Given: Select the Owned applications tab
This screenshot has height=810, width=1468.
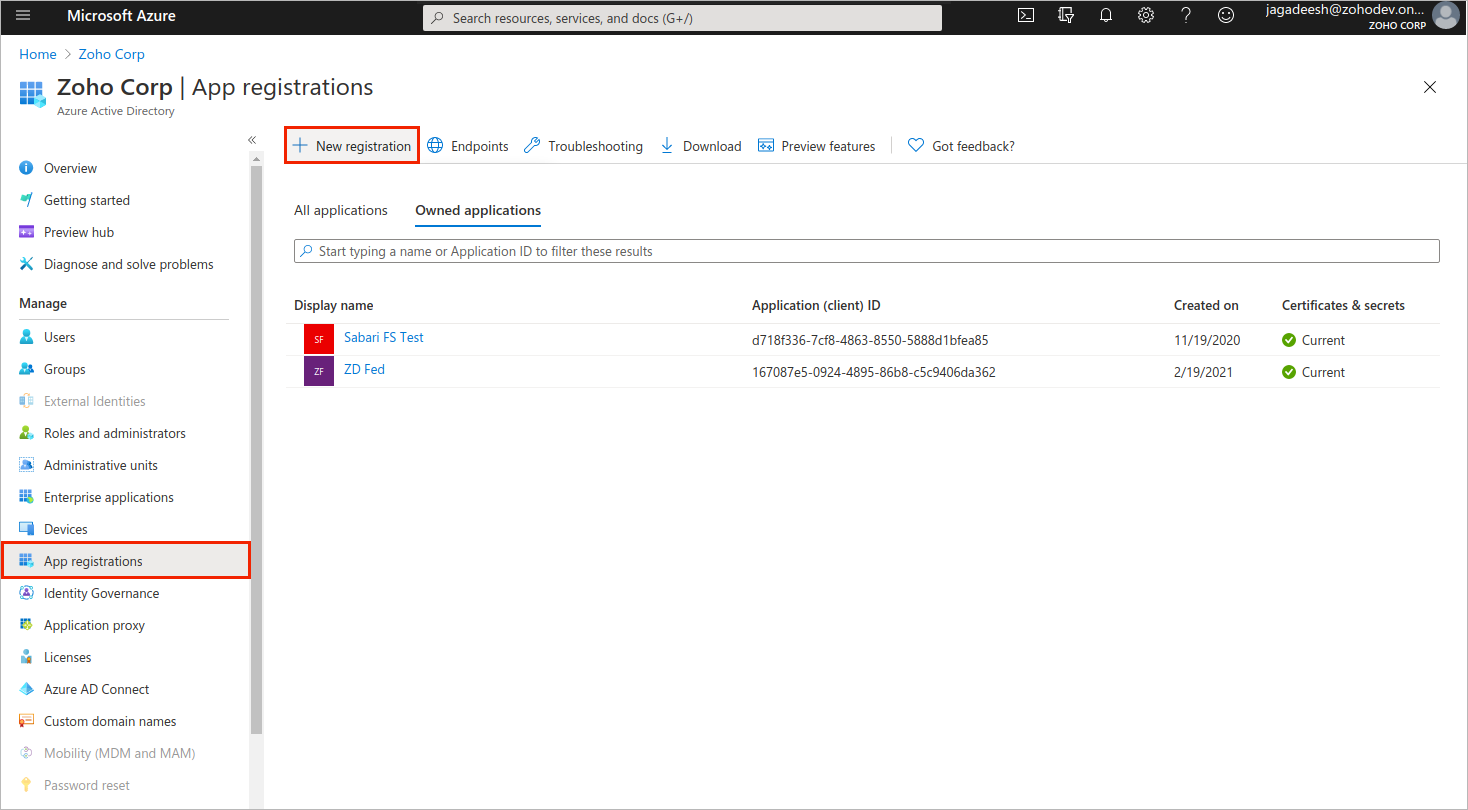Looking at the screenshot, I should point(478,210).
